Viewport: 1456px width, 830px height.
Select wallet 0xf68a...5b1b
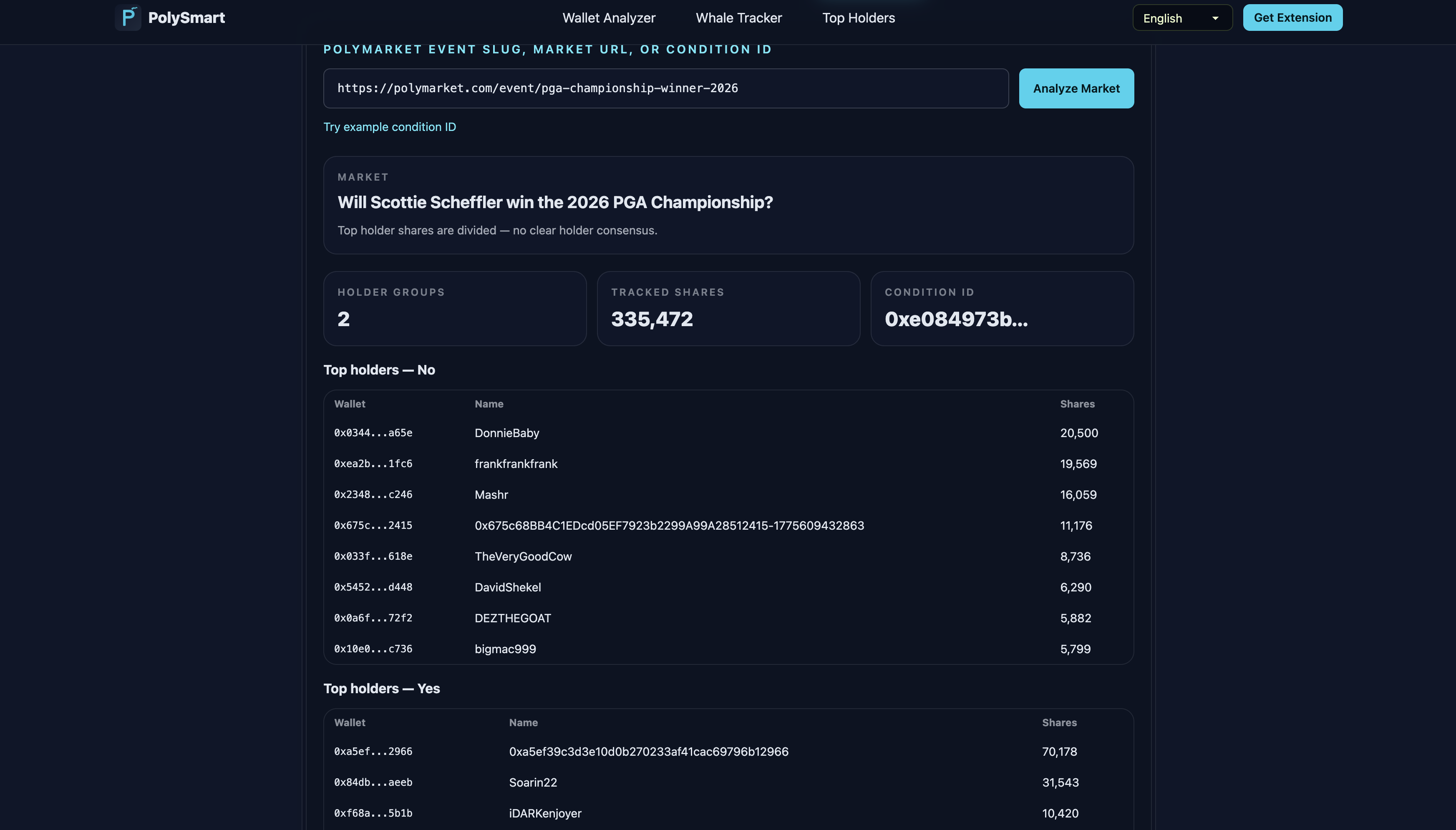pos(373,813)
